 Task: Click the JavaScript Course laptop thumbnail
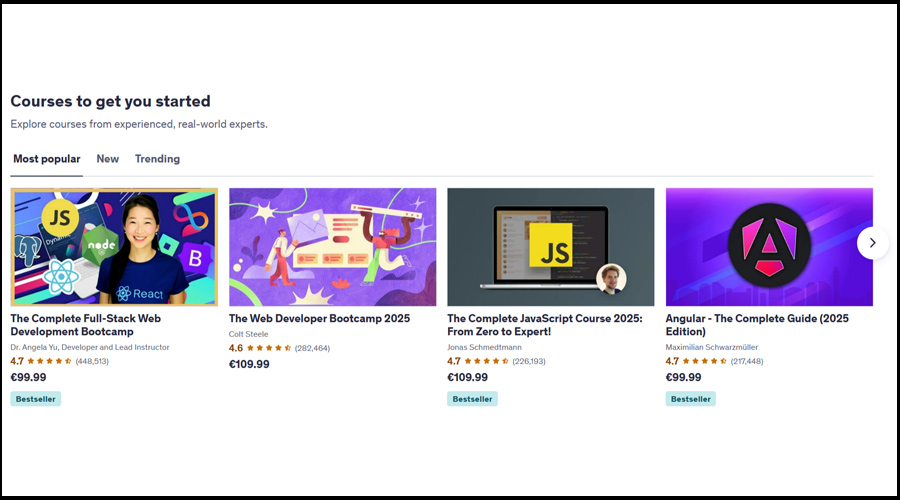550,247
